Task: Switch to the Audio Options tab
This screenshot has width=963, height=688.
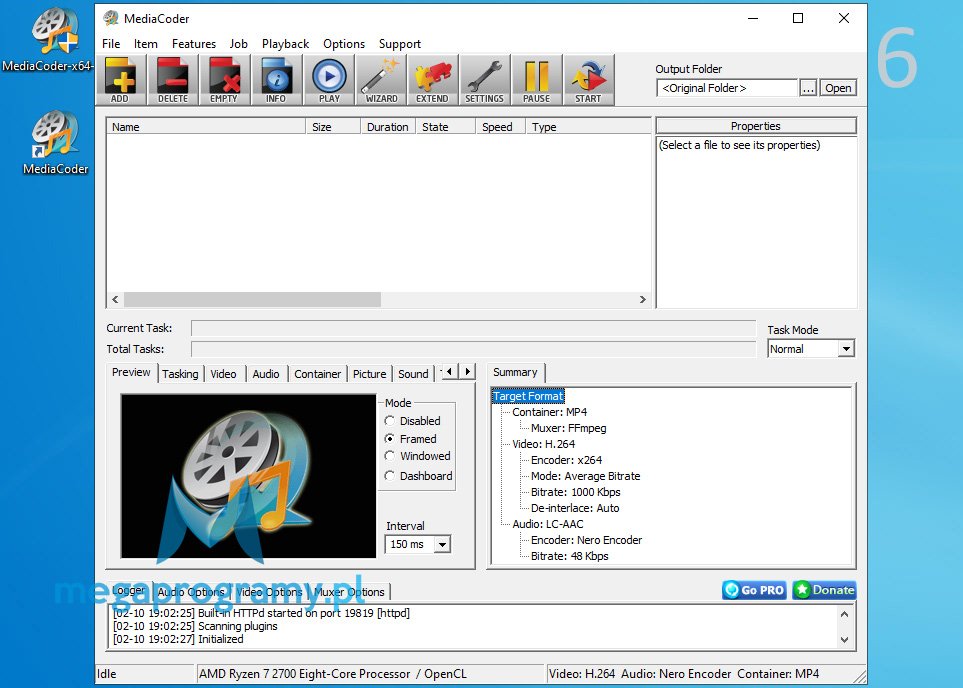Action: [x=190, y=592]
